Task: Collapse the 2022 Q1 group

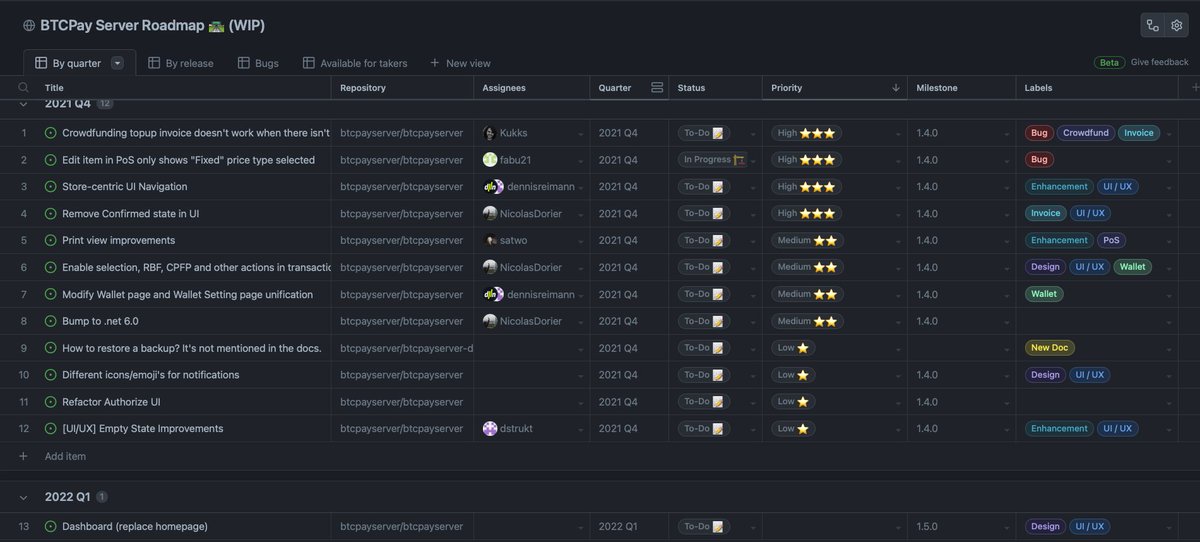Action: tap(23, 497)
